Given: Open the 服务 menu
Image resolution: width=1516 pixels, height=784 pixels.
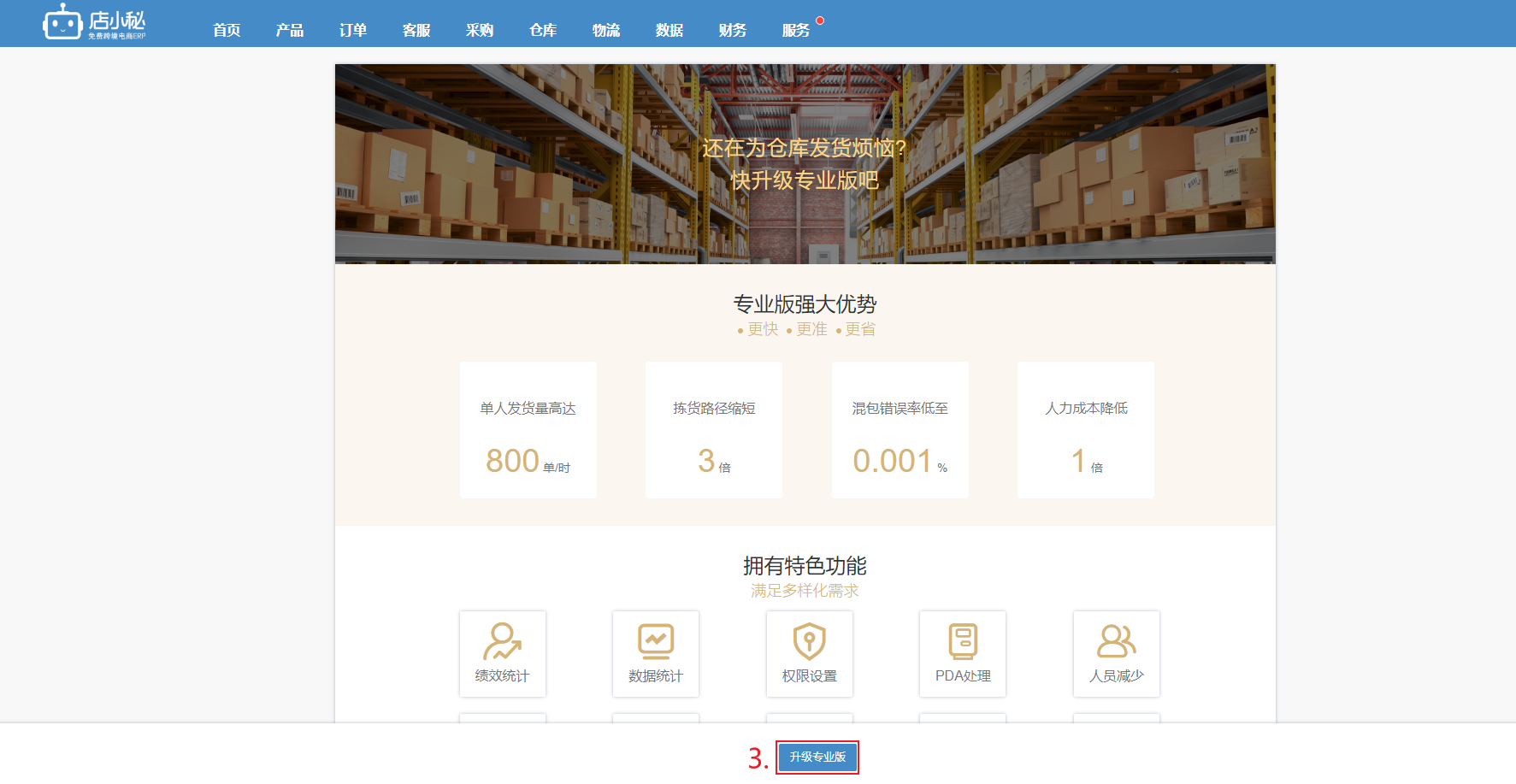Looking at the screenshot, I should (796, 30).
